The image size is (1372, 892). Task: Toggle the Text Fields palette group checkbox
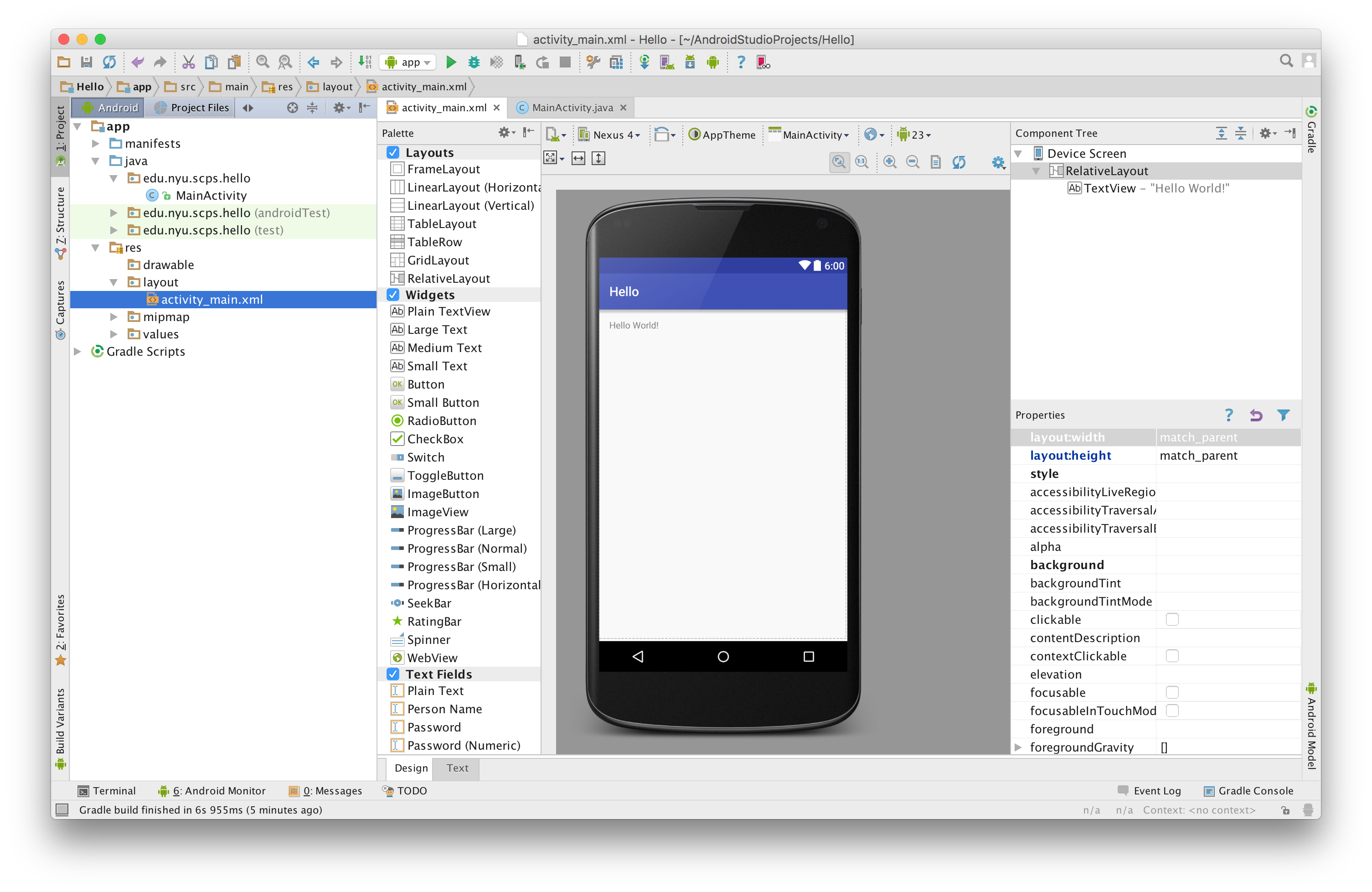point(393,674)
